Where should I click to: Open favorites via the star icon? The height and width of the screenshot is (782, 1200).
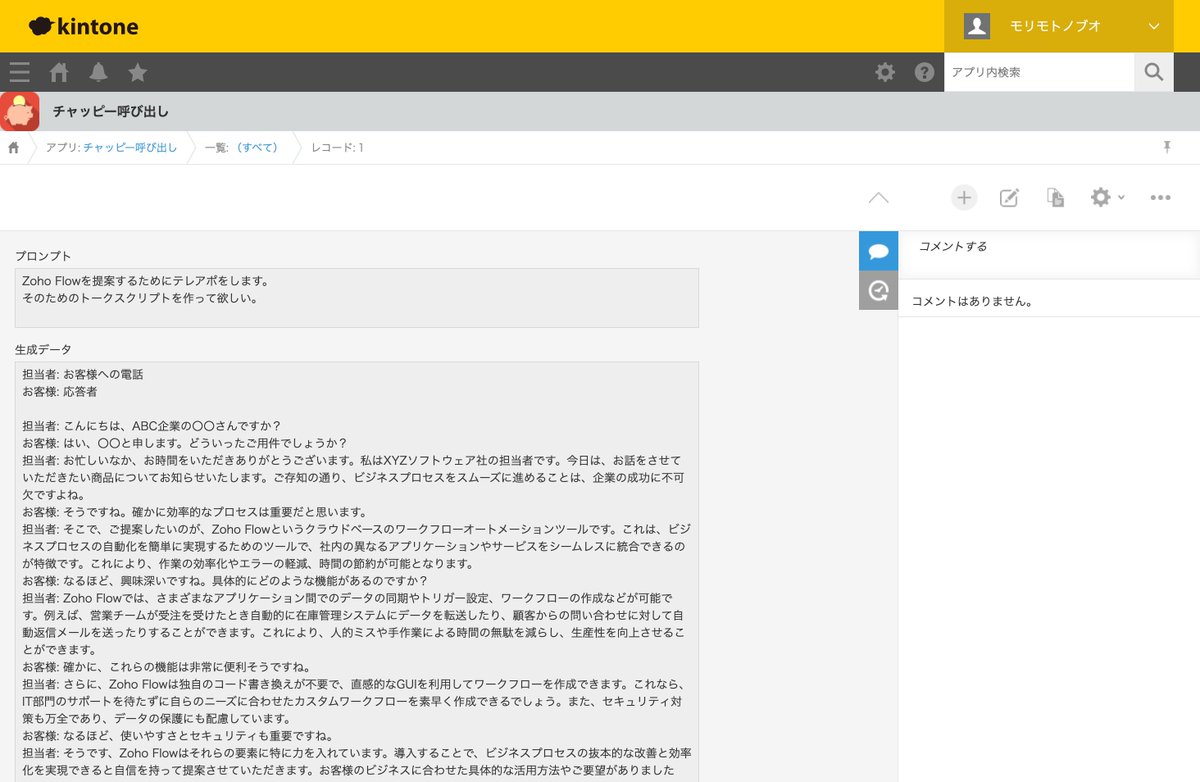[x=137, y=72]
